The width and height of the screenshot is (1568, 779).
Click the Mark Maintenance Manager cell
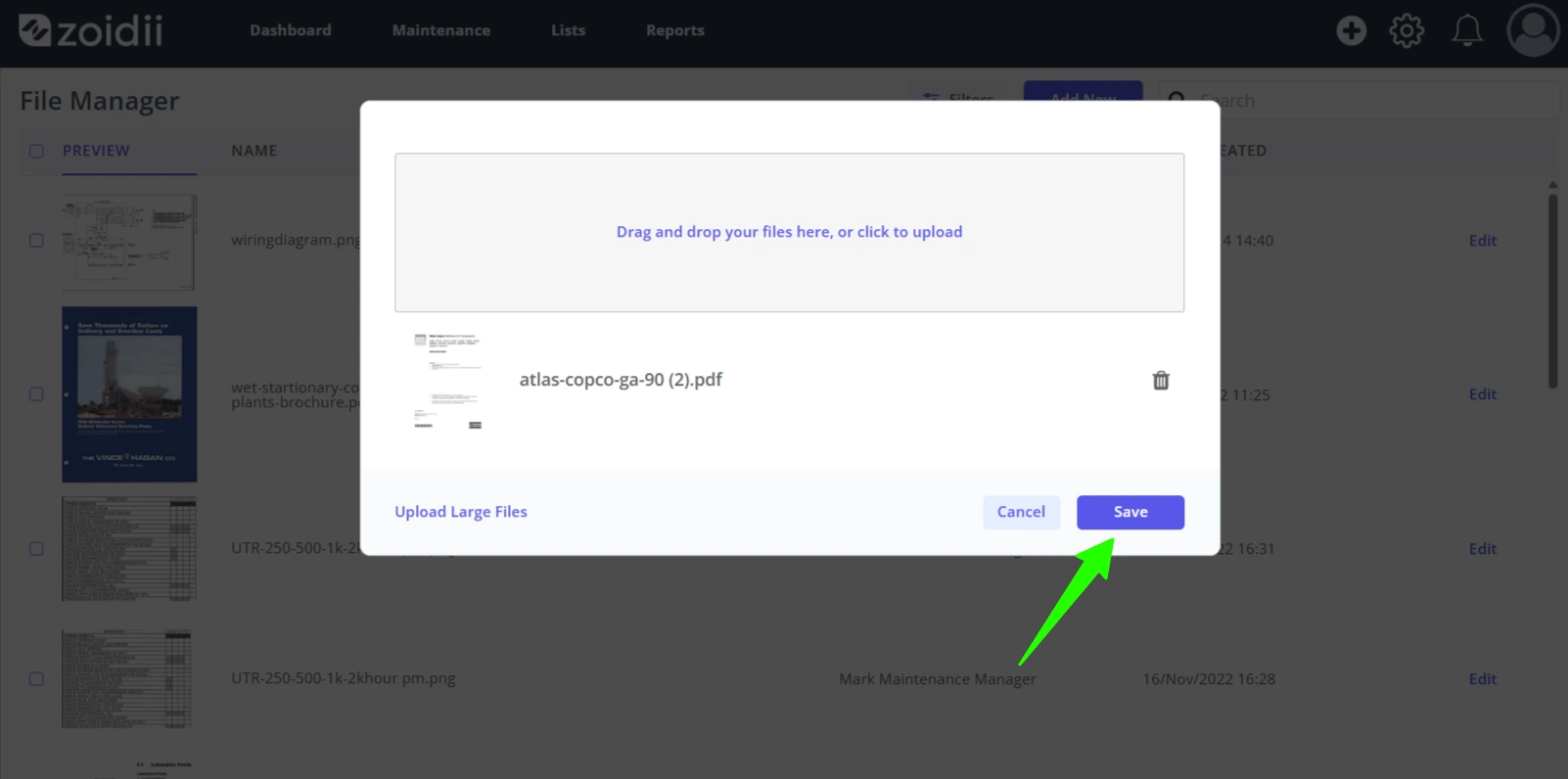(x=937, y=679)
